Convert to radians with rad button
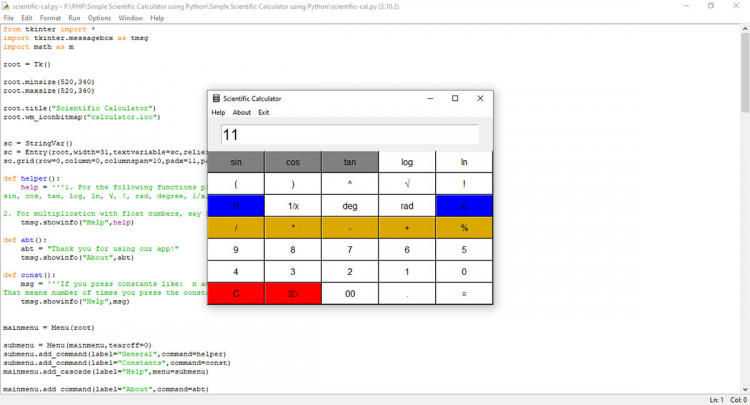This screenshot has height=405, width=750. tap(407, 206)
